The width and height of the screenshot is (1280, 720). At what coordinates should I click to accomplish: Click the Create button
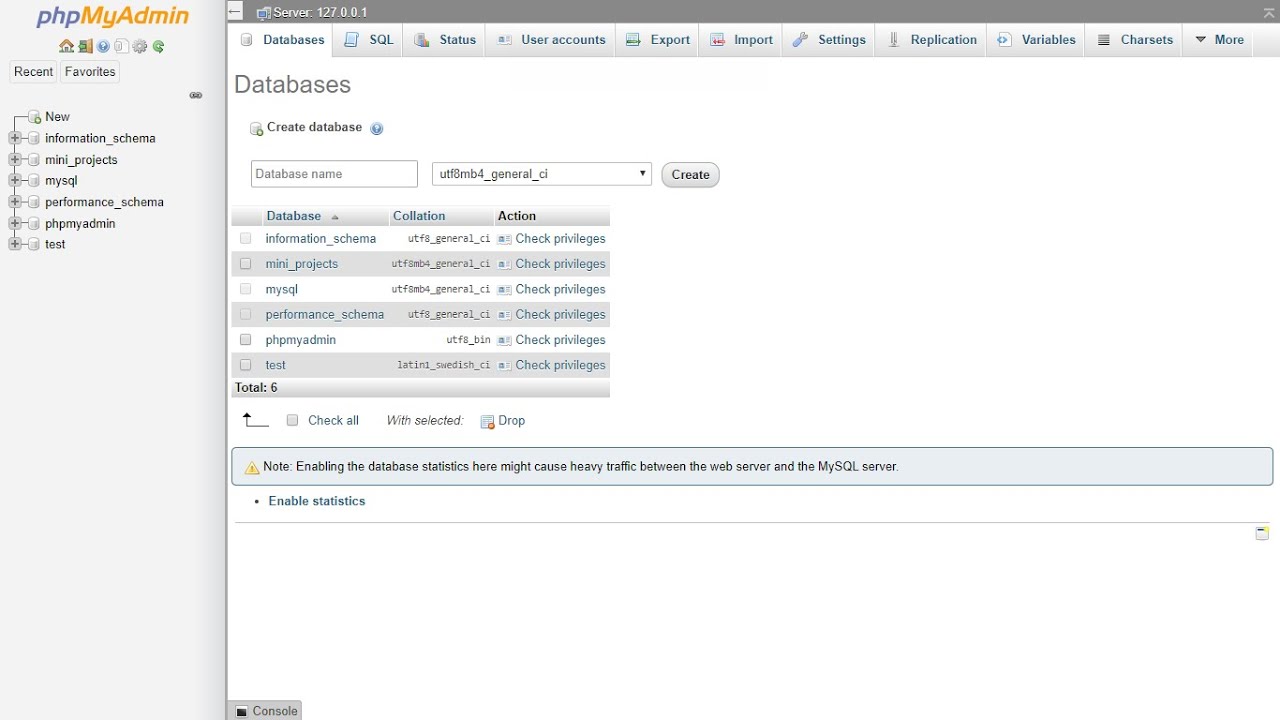(690, 174)
